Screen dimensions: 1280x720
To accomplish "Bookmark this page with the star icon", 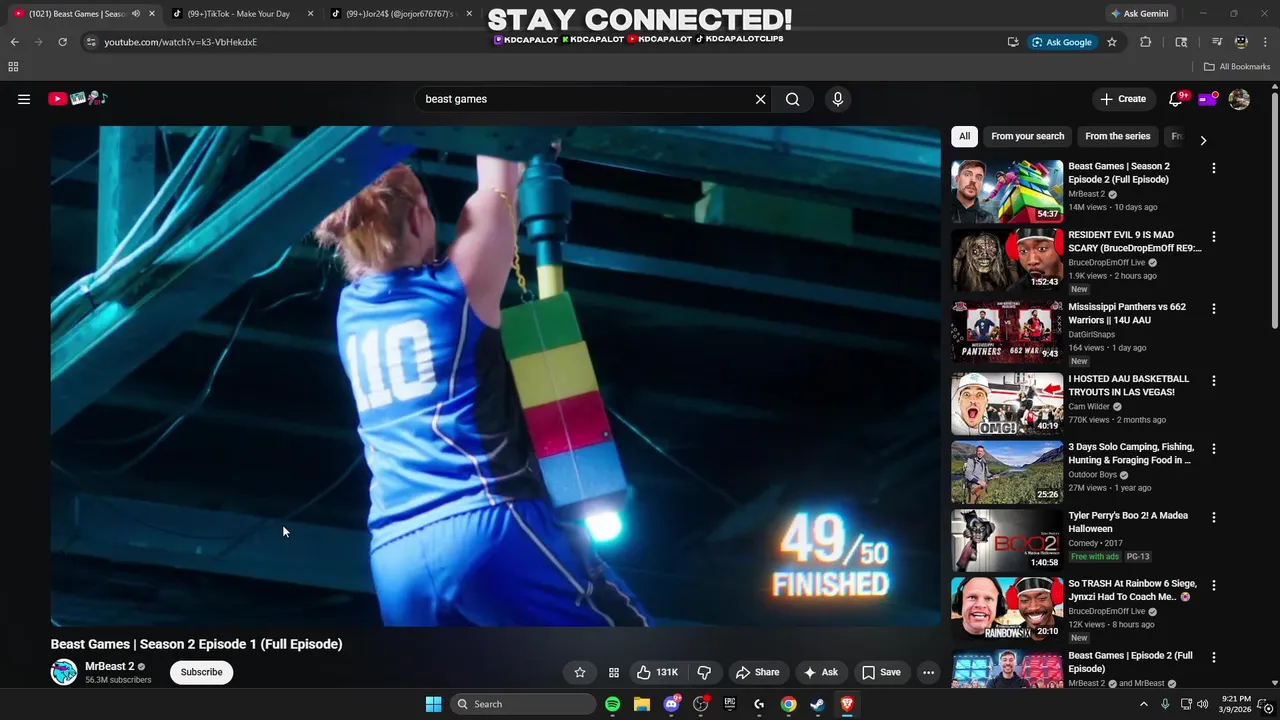I will tap(1111, 42).
